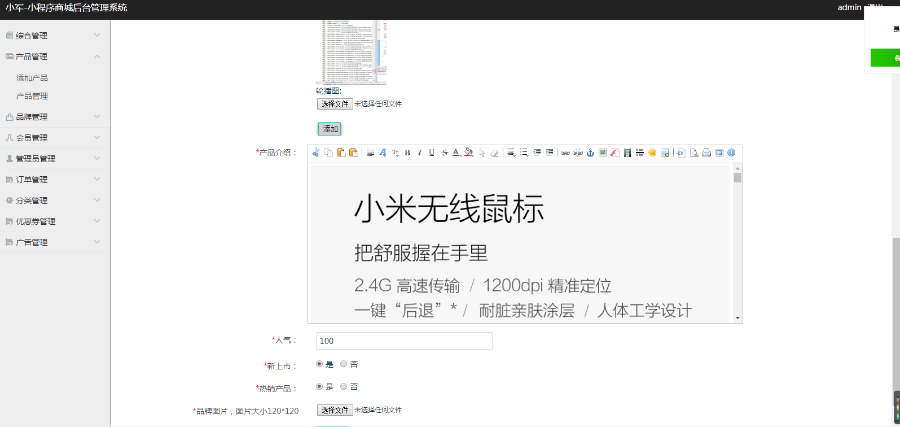The image size is (900, 427).
Task: Open the emoticon smiley picker
Action: (x=652, y=153)
